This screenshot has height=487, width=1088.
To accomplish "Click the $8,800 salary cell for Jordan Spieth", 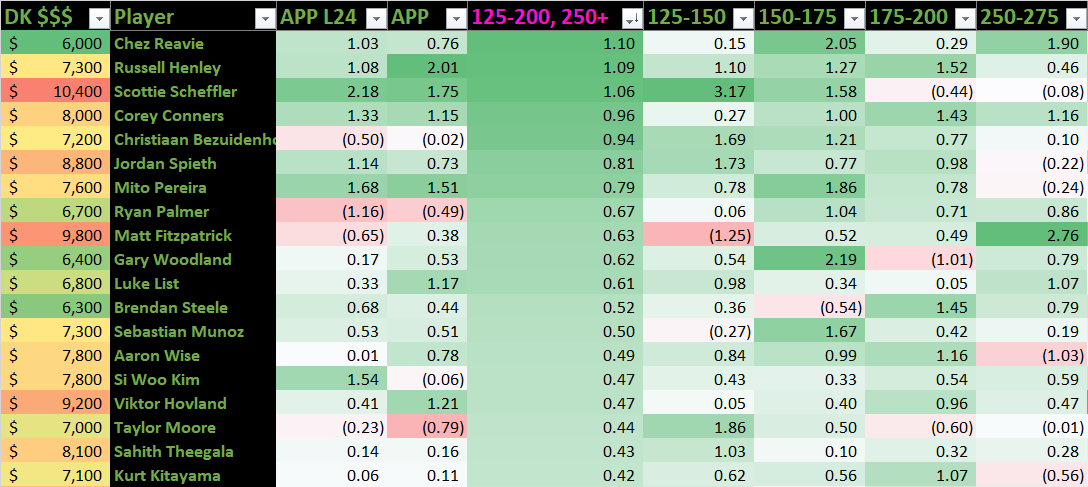I will (x=55, y=164).
